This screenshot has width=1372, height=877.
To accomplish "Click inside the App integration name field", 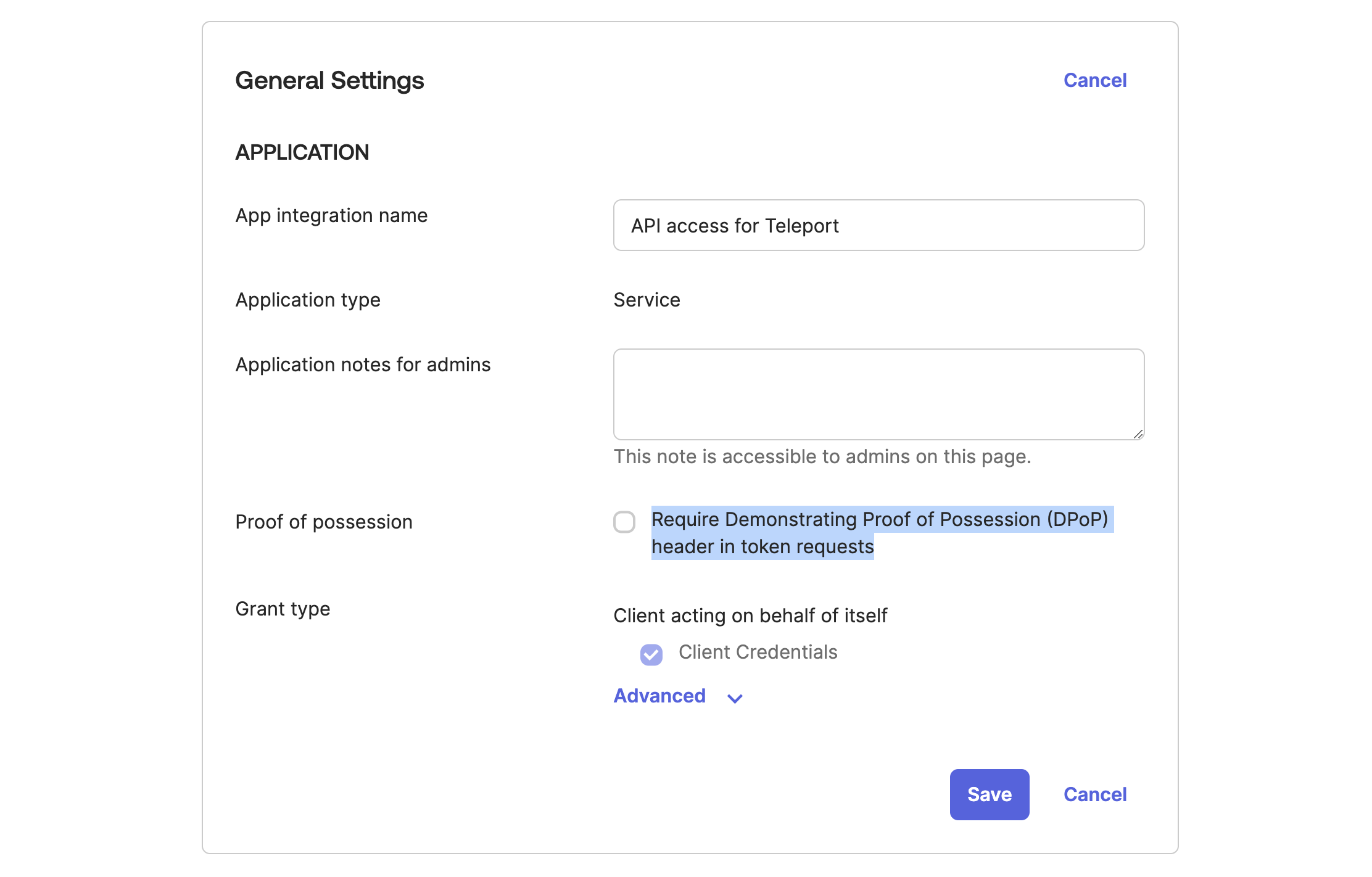I will click(x=878, y=226).
